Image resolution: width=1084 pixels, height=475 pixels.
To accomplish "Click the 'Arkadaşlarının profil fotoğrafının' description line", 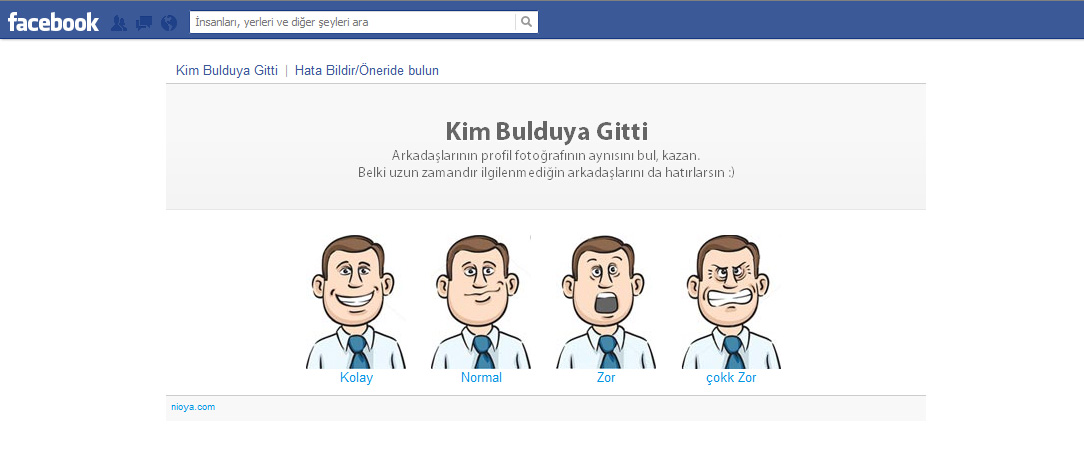I will pyautogui.click(x=546, y=156).
